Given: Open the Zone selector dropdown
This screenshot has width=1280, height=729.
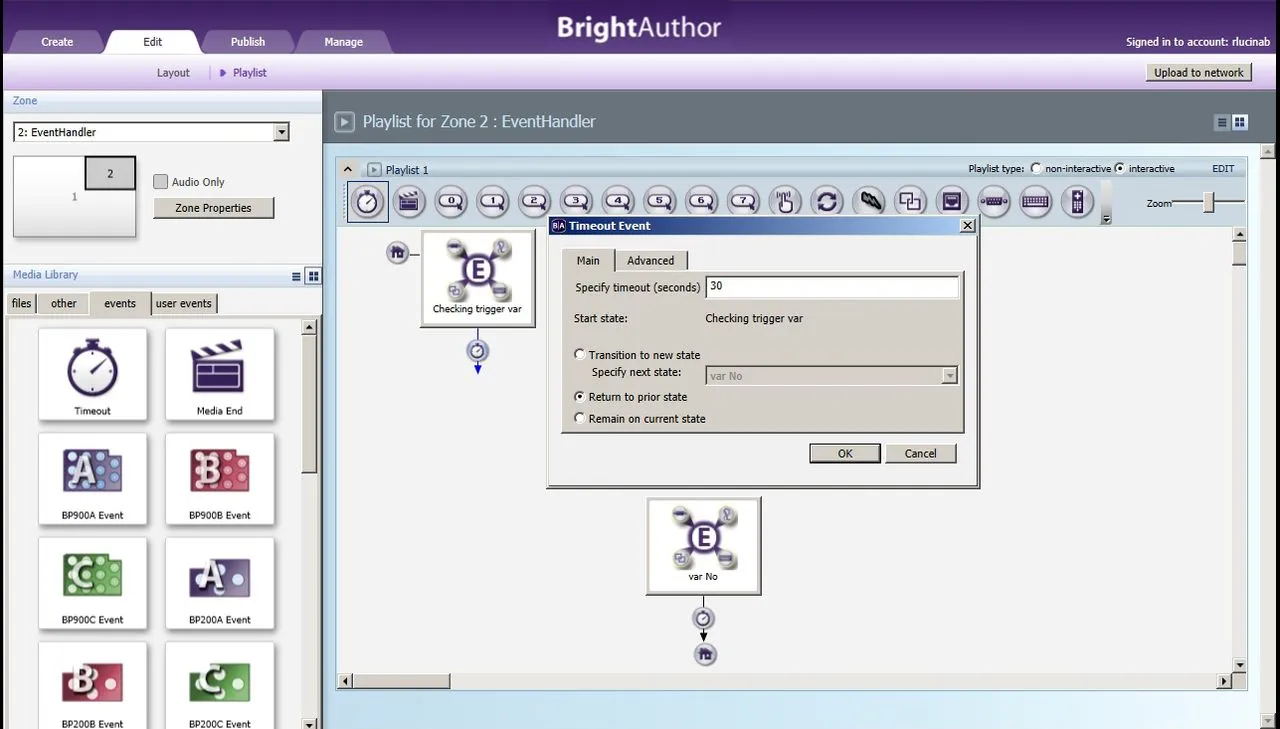Looking at the screenshot, I should point(281,132).
